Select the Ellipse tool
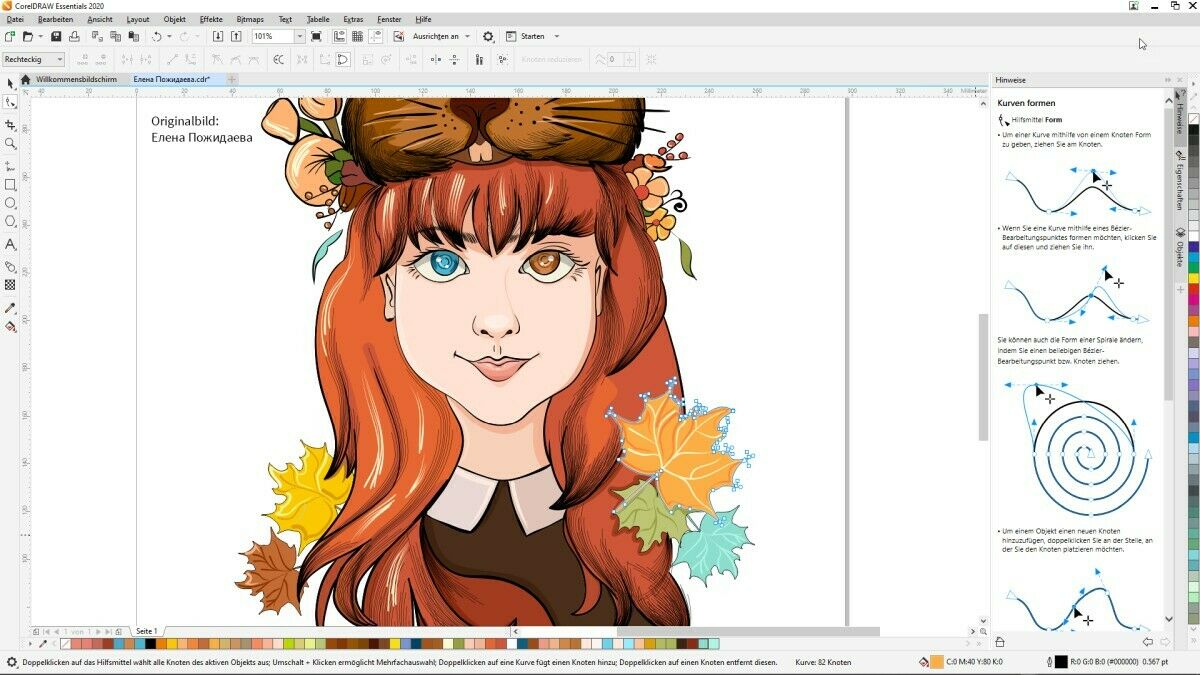The height and width of the screenshot is (675, 1200). tap(10, 203)
